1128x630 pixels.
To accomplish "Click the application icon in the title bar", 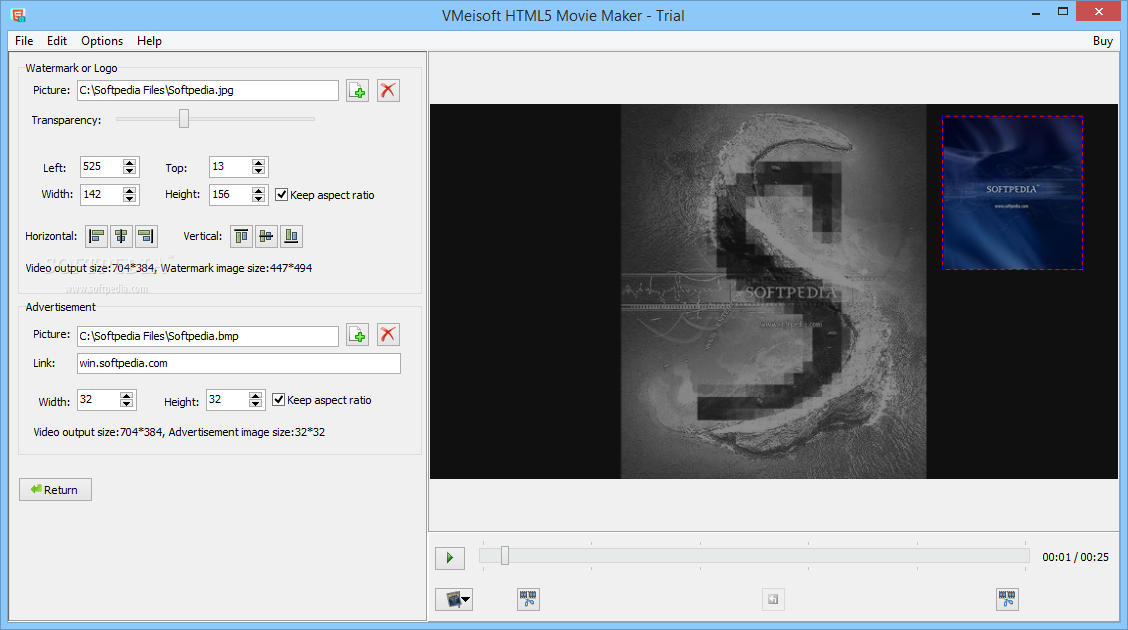I will pyautogui.click(x=19, y=14).
